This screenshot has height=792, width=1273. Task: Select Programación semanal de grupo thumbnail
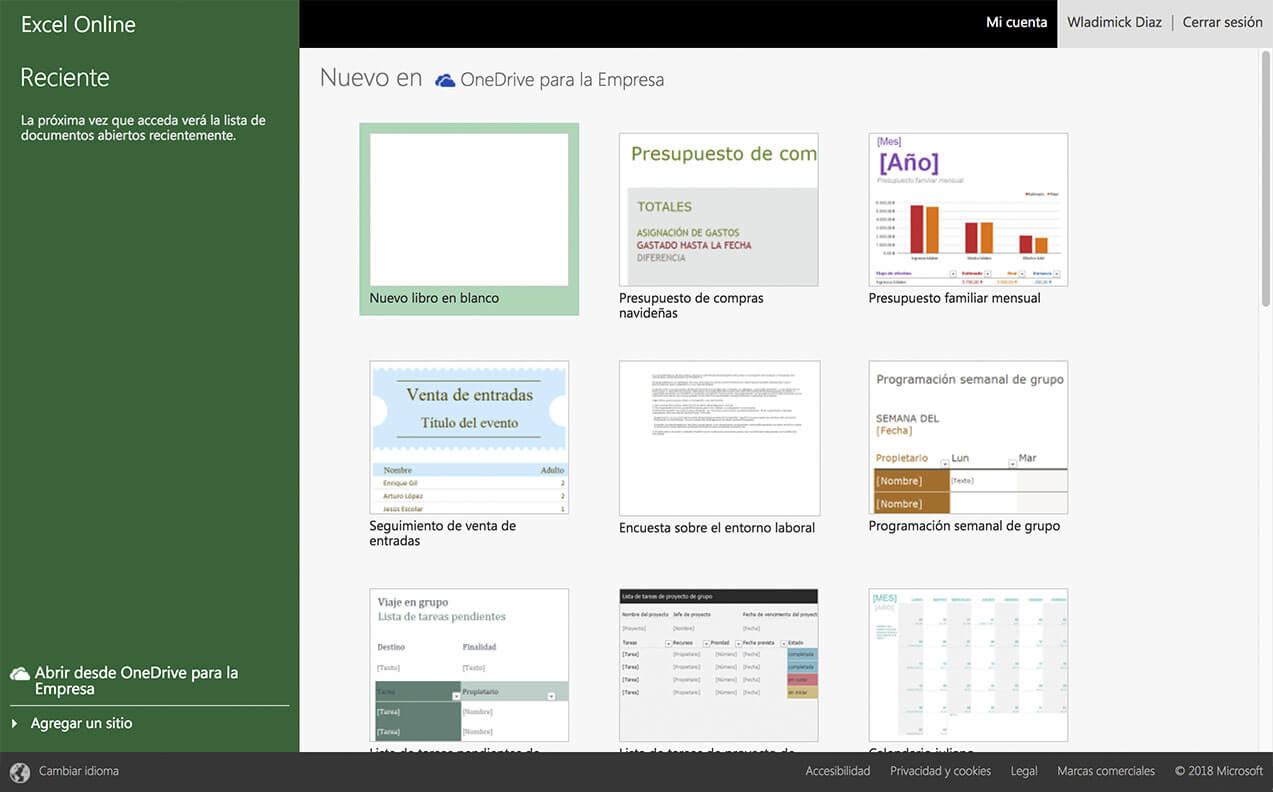tap(968, 438)
